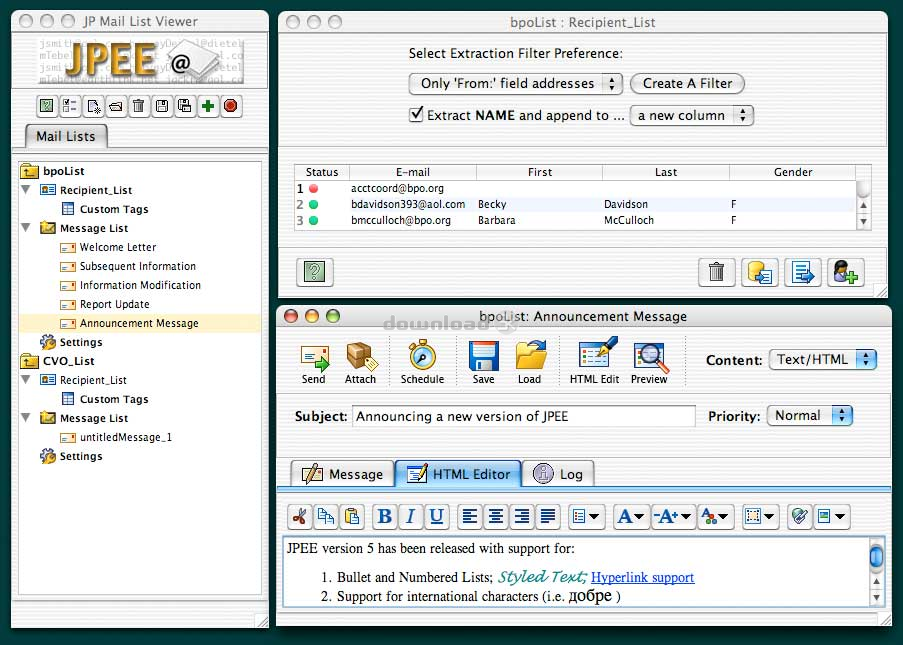The image size is (903, 645).
Task: Click the Preview magnifier icon
Action: pyautogui.click(x=650, y=363)
